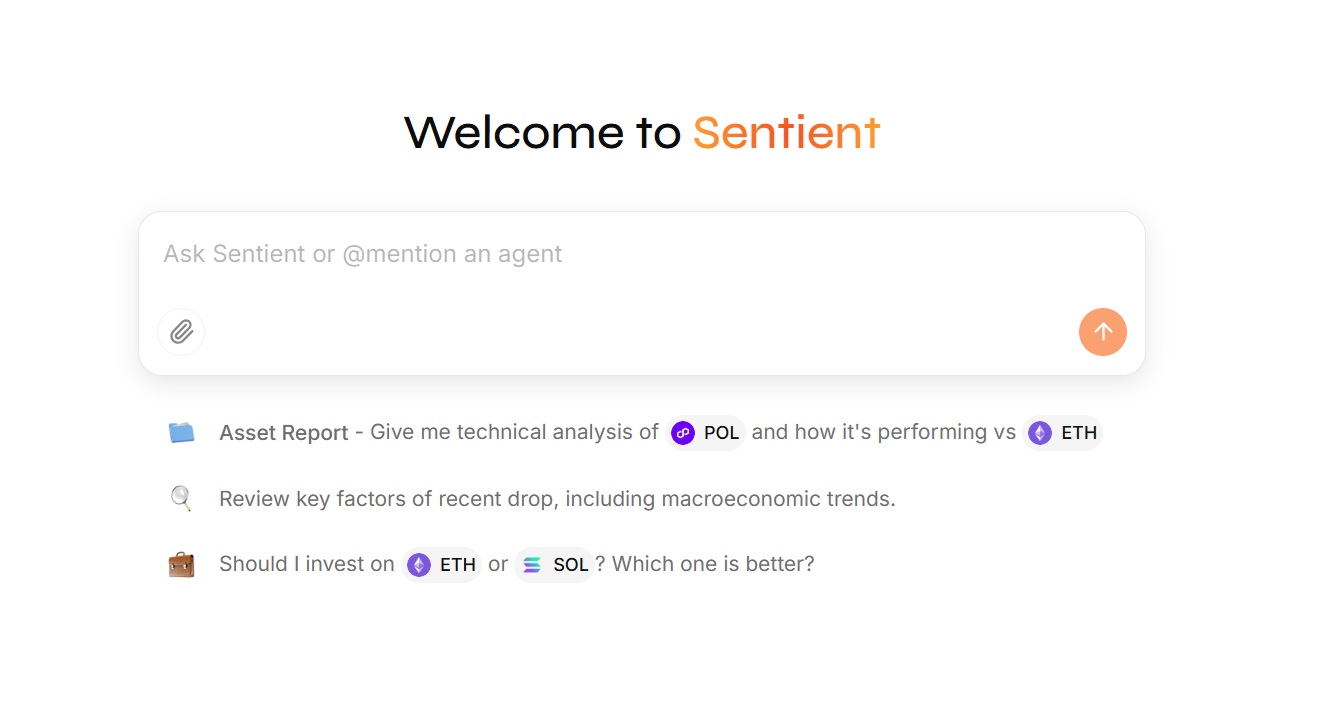Image resolution: width=1344 pixels, height=714 pixels.
Task: Select the SOL token chip
Action: (x=555, y=565)
